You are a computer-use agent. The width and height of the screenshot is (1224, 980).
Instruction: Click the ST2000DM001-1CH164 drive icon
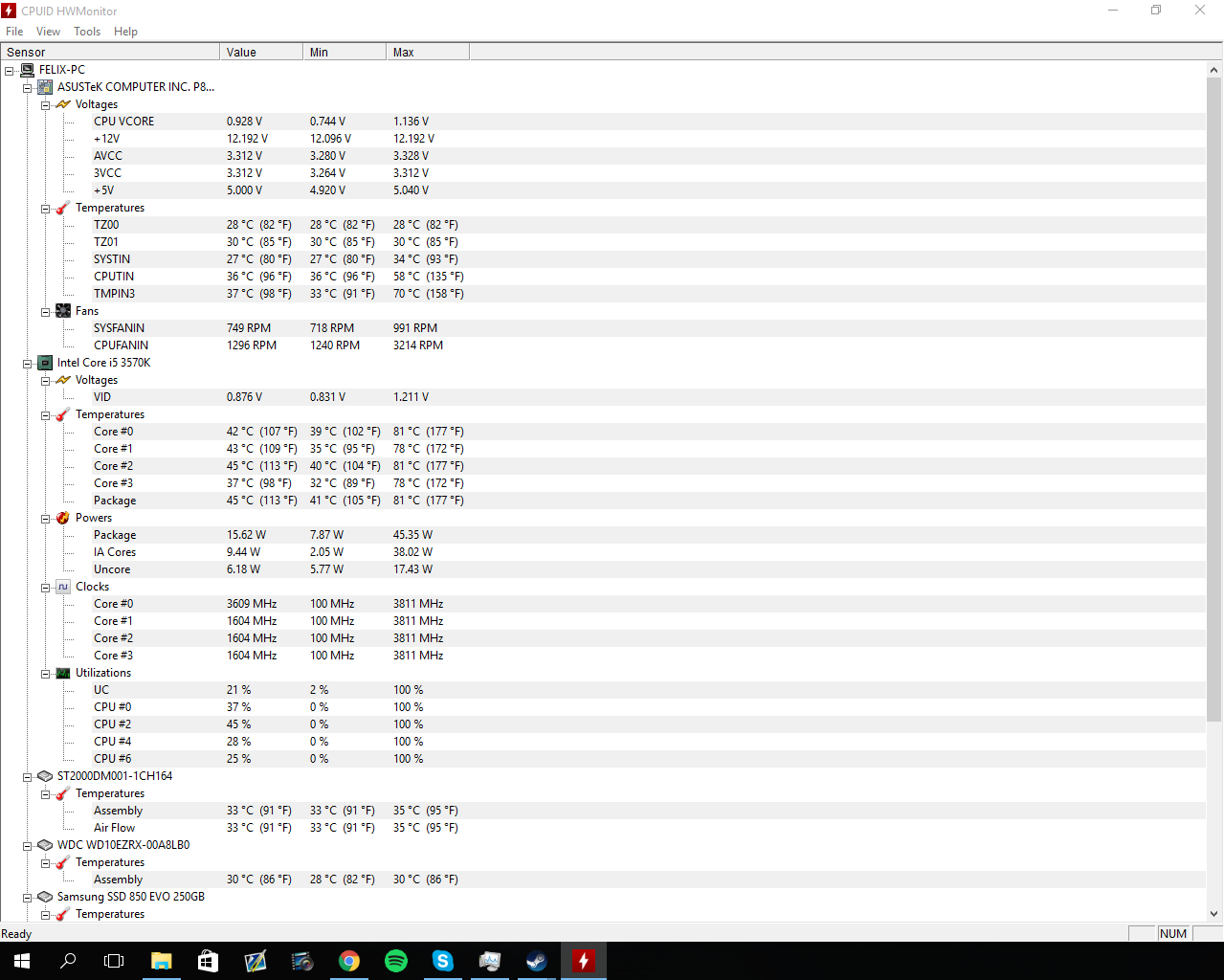[45, 776]
